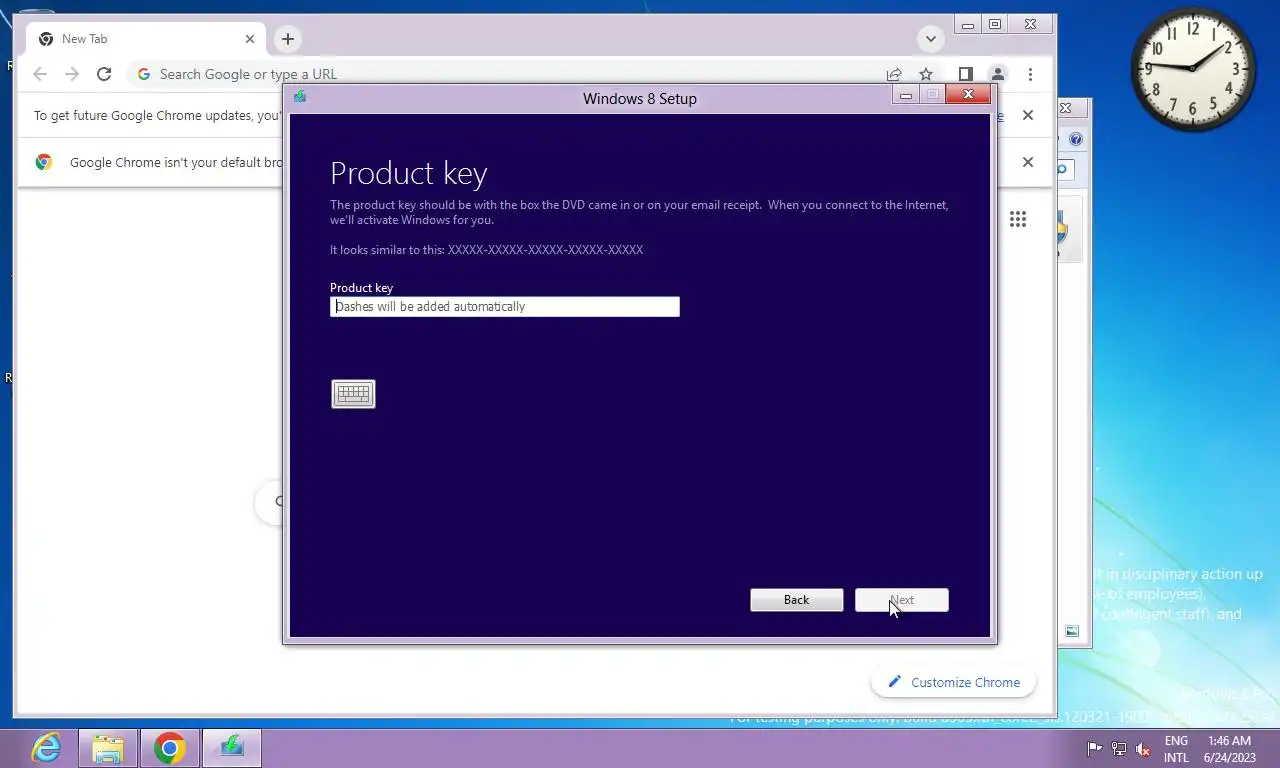The height and width of the screenshot is (768, 1280).
Task: Click the desktop clock gadget
Action: (x=1193, y=69)
